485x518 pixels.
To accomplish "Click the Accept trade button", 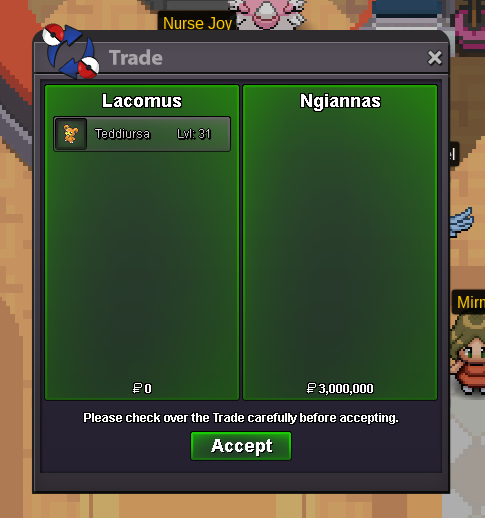I will (x=241, y=446).
